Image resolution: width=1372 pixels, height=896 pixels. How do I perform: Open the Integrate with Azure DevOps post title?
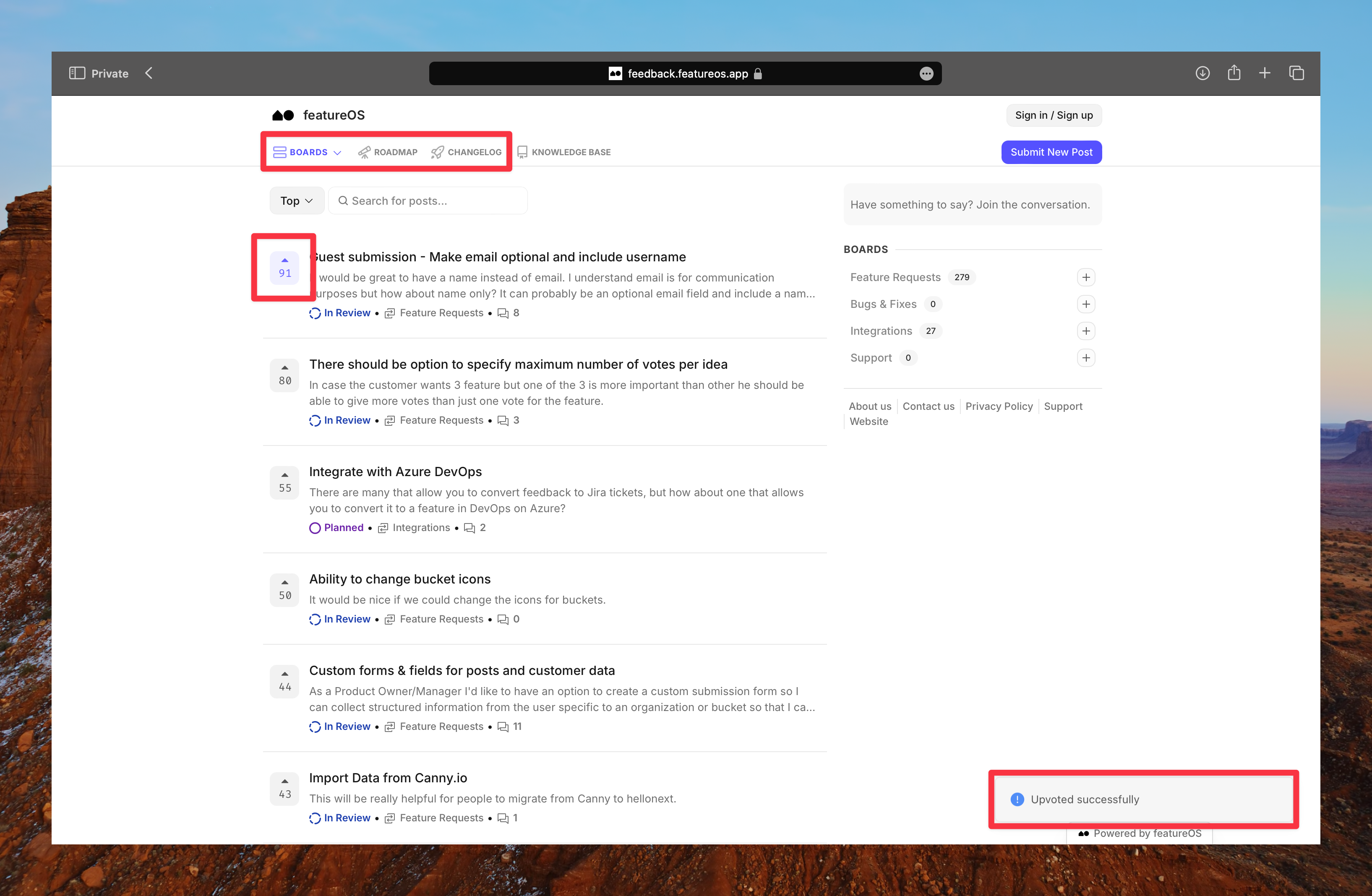pyautogui.click(x=396, y=471)
